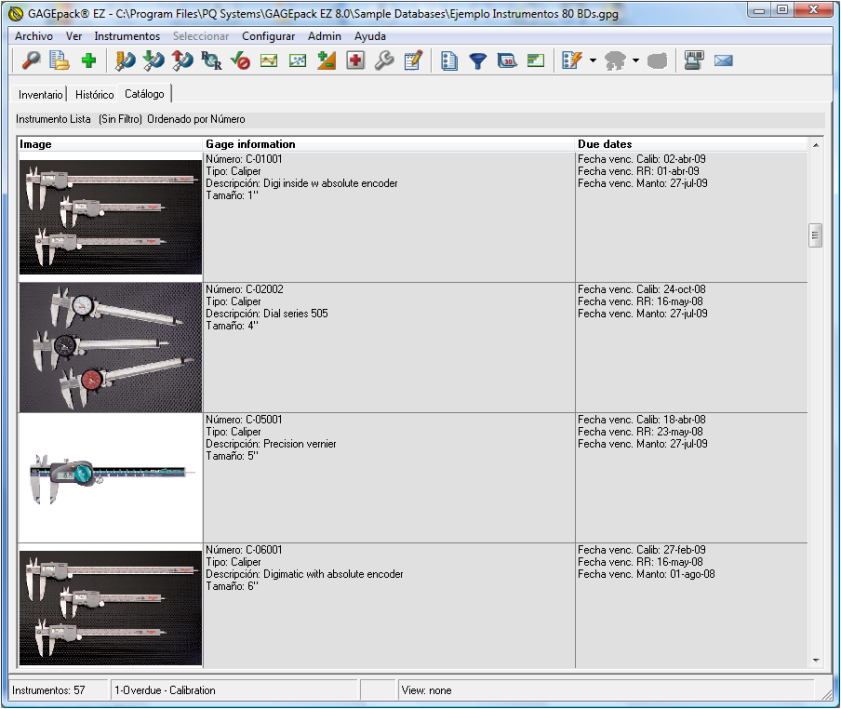Select the Catálogo tab
The height and width of the screenshot is (709, 841).
click(x=144, y=93)
